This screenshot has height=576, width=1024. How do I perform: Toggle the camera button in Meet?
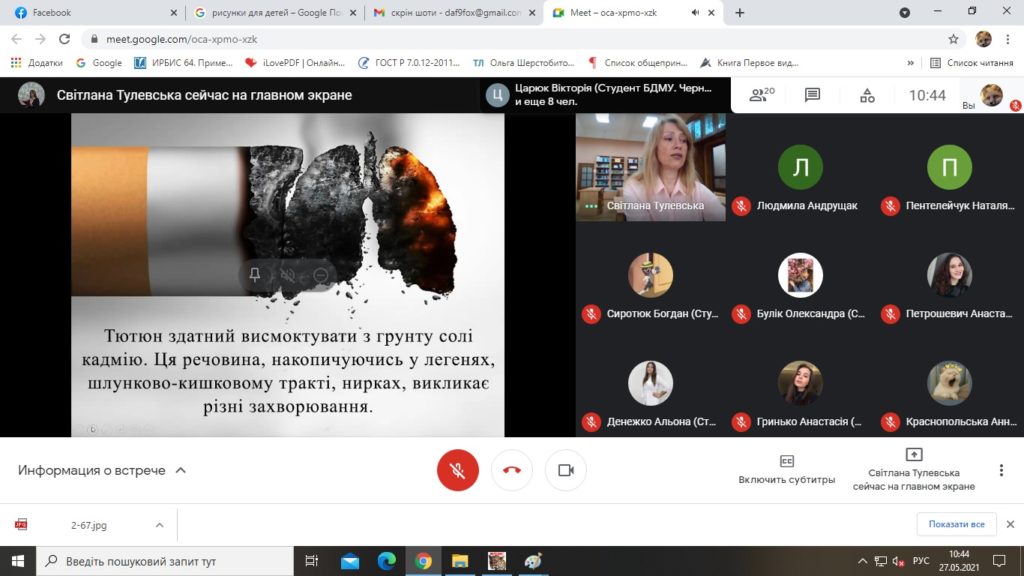tap(566, 470)
